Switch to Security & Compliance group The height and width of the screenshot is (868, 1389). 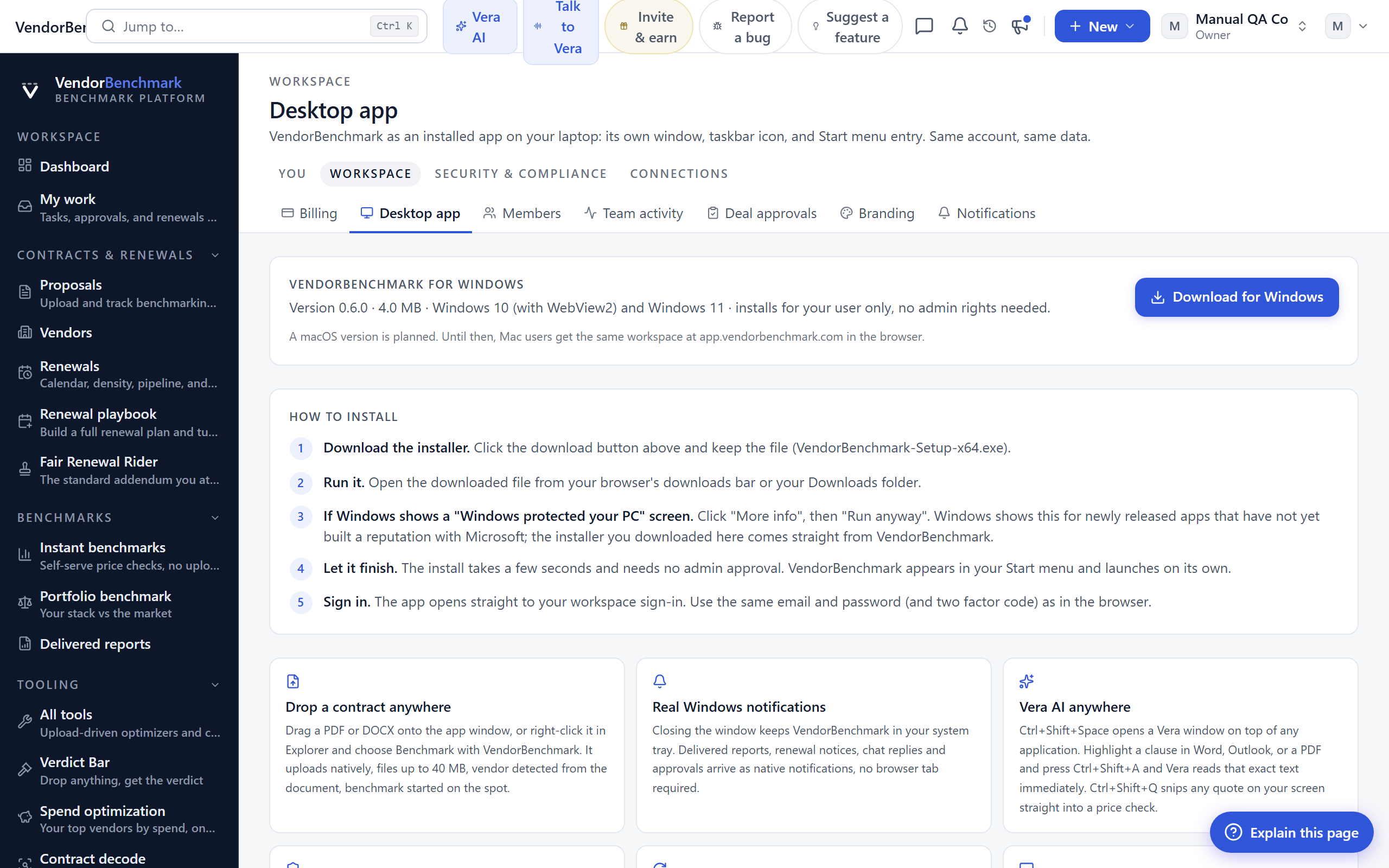coord(520,174)
